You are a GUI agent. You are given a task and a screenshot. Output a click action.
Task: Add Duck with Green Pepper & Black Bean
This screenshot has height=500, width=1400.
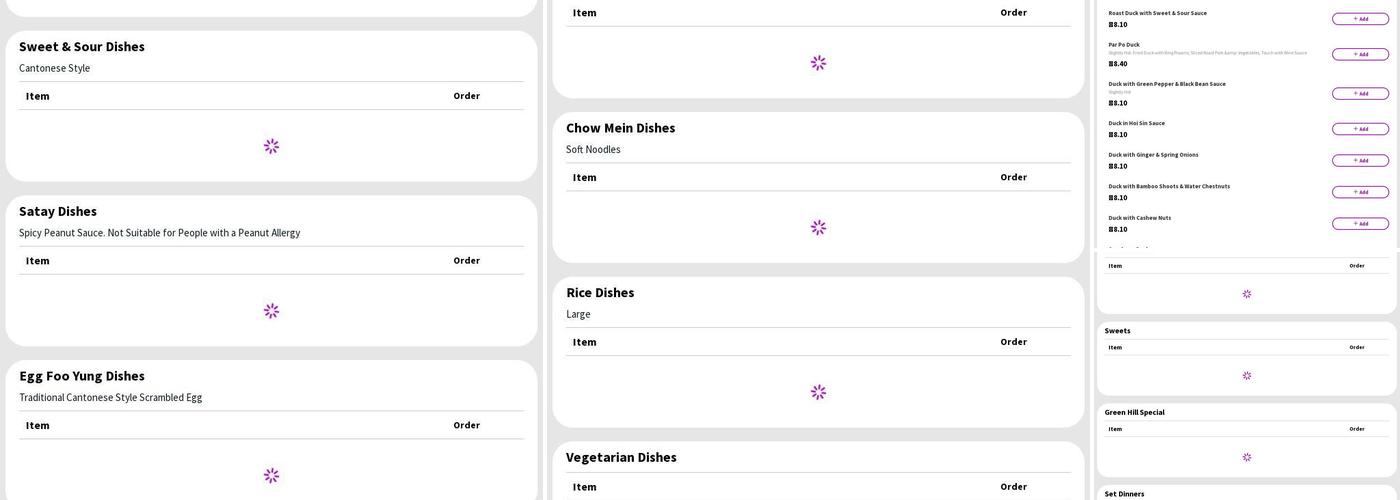[x=1360, y=94]
